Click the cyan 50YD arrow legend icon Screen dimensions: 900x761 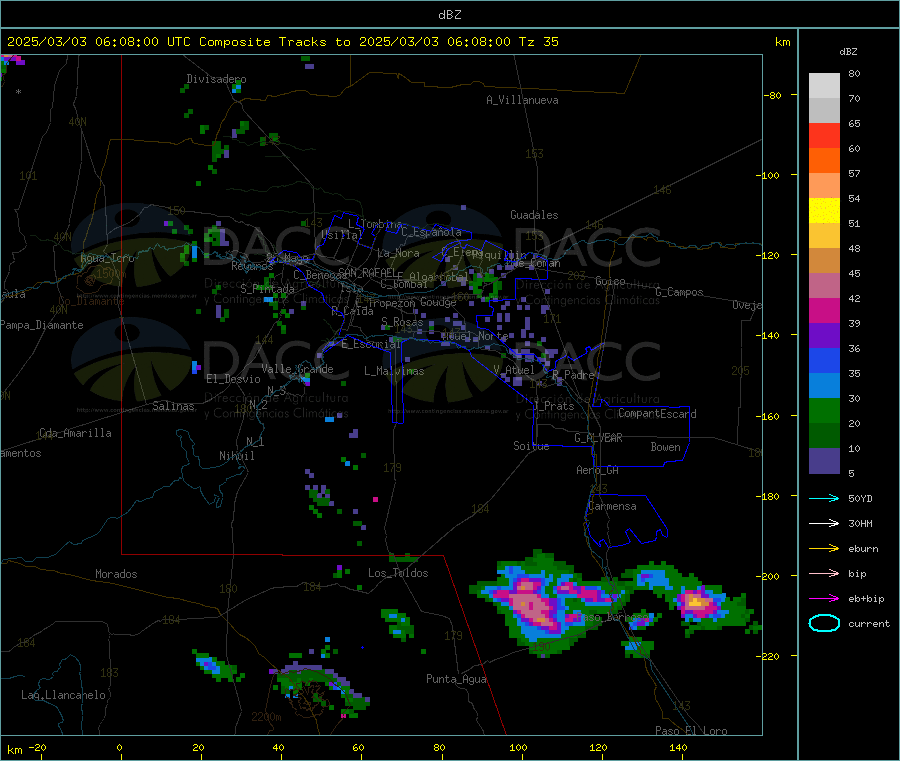[x=824, y=498]
